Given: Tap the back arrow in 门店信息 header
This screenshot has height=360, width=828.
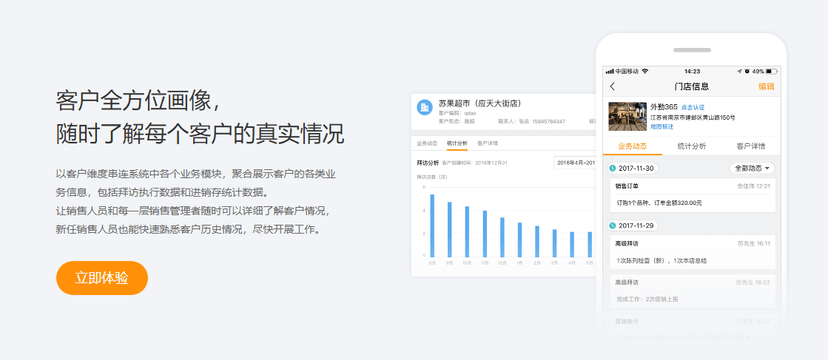Looking at the screenshot, I should [613, 87].
